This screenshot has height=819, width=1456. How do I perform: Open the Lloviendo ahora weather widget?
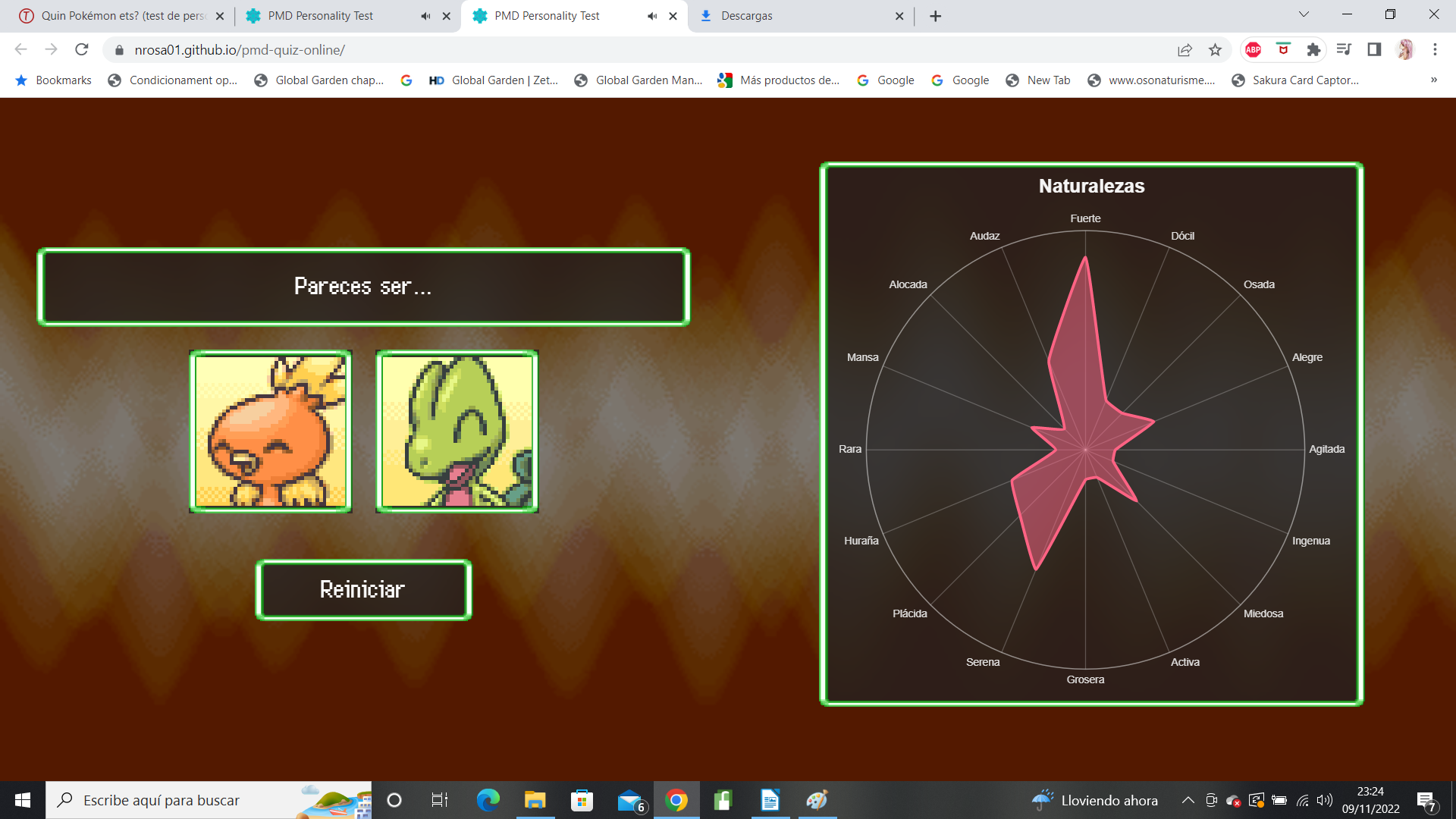(x=1094, y=800)
